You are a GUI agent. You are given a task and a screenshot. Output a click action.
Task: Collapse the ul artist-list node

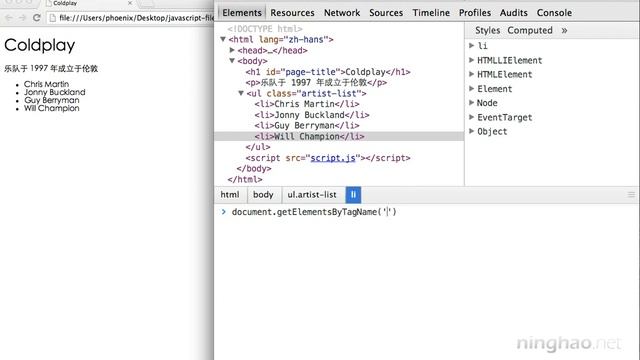tap(241, 93)
